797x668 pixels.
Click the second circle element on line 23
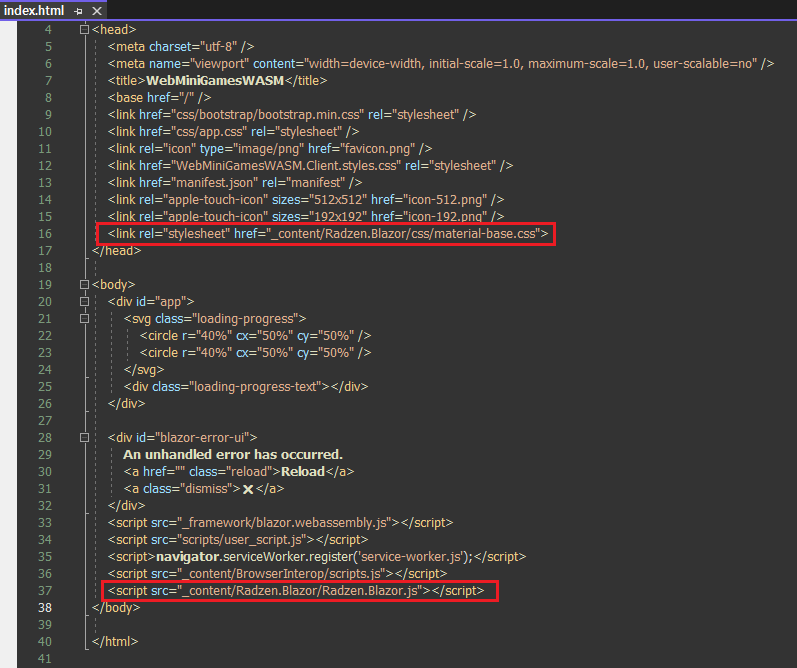pos(255,353)
